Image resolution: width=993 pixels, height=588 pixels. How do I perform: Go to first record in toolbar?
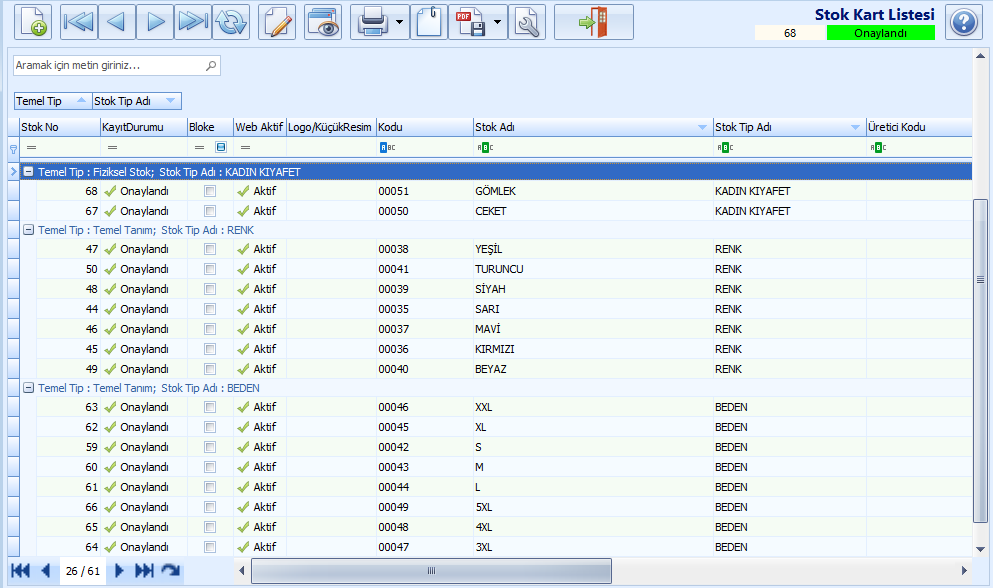click(x=79, y=22)
